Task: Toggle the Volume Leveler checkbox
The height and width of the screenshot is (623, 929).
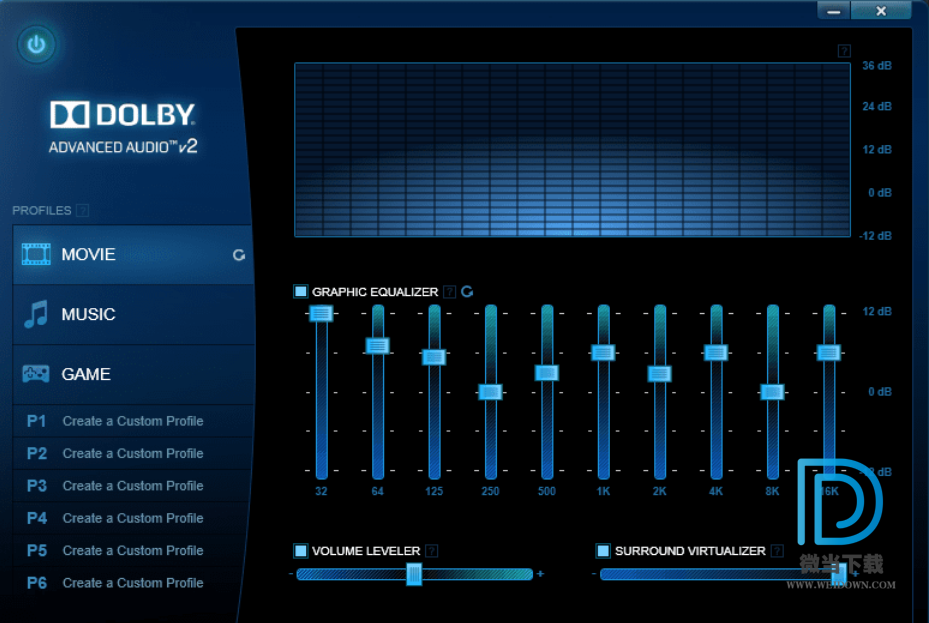Action: (300, 551)
